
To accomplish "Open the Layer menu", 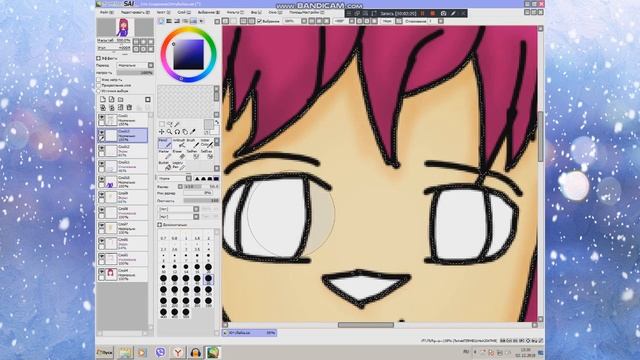I will tap(184, 12).
